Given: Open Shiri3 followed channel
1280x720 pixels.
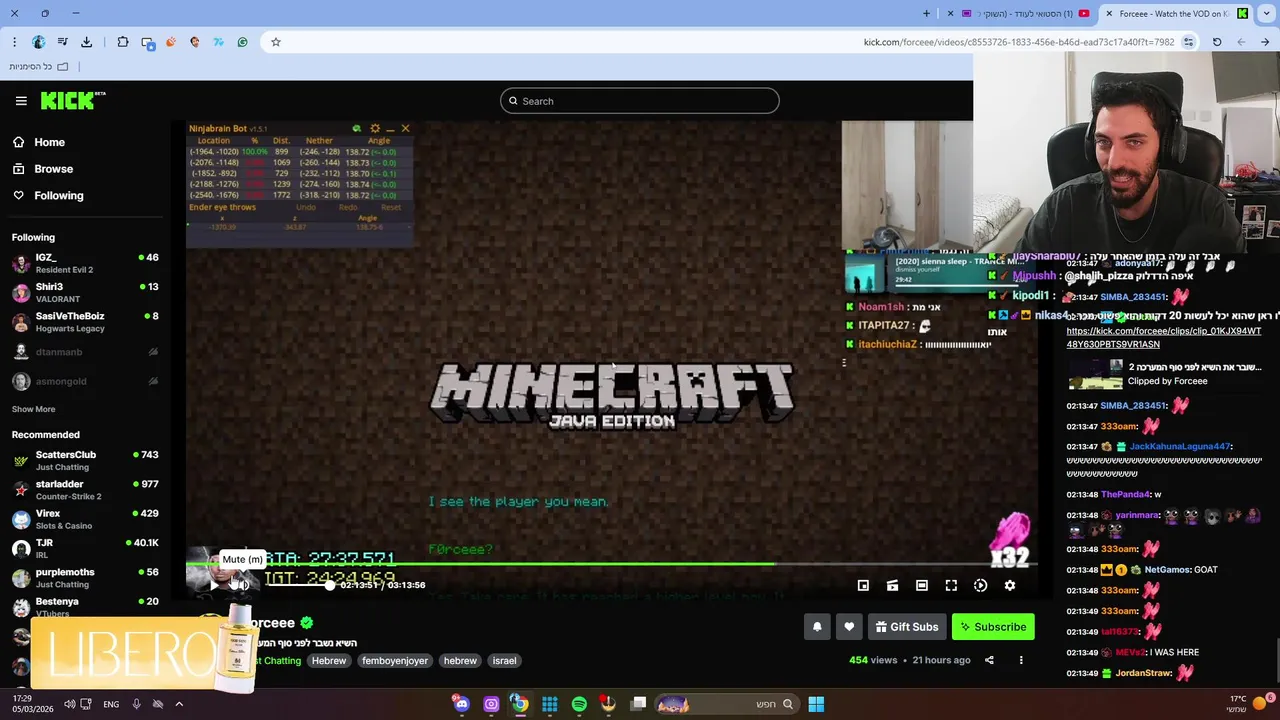Looking at the screenshot, I should [x=85, y=292].
